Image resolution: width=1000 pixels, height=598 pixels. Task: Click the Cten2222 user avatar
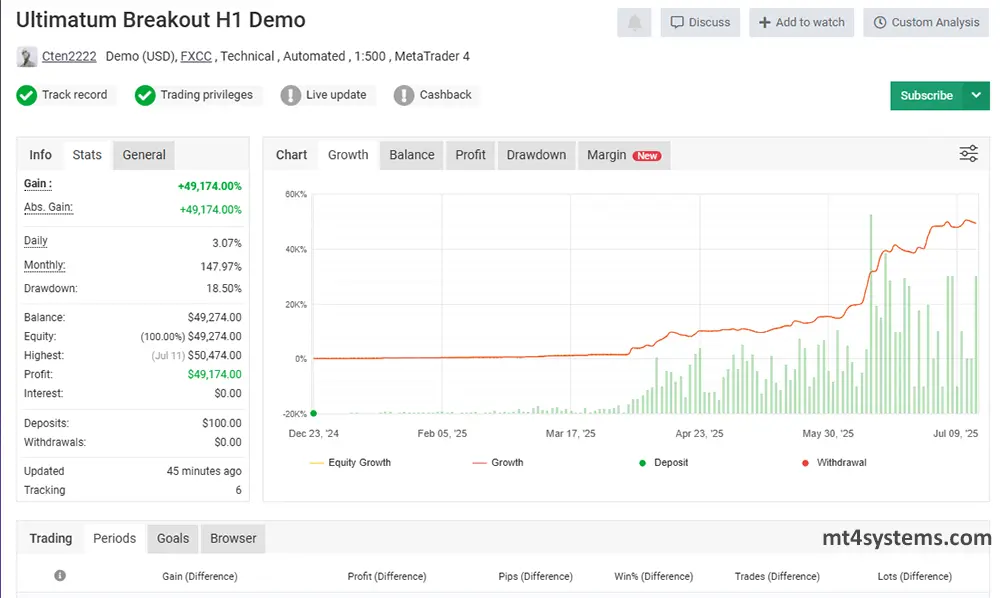[x=27, y=57]
